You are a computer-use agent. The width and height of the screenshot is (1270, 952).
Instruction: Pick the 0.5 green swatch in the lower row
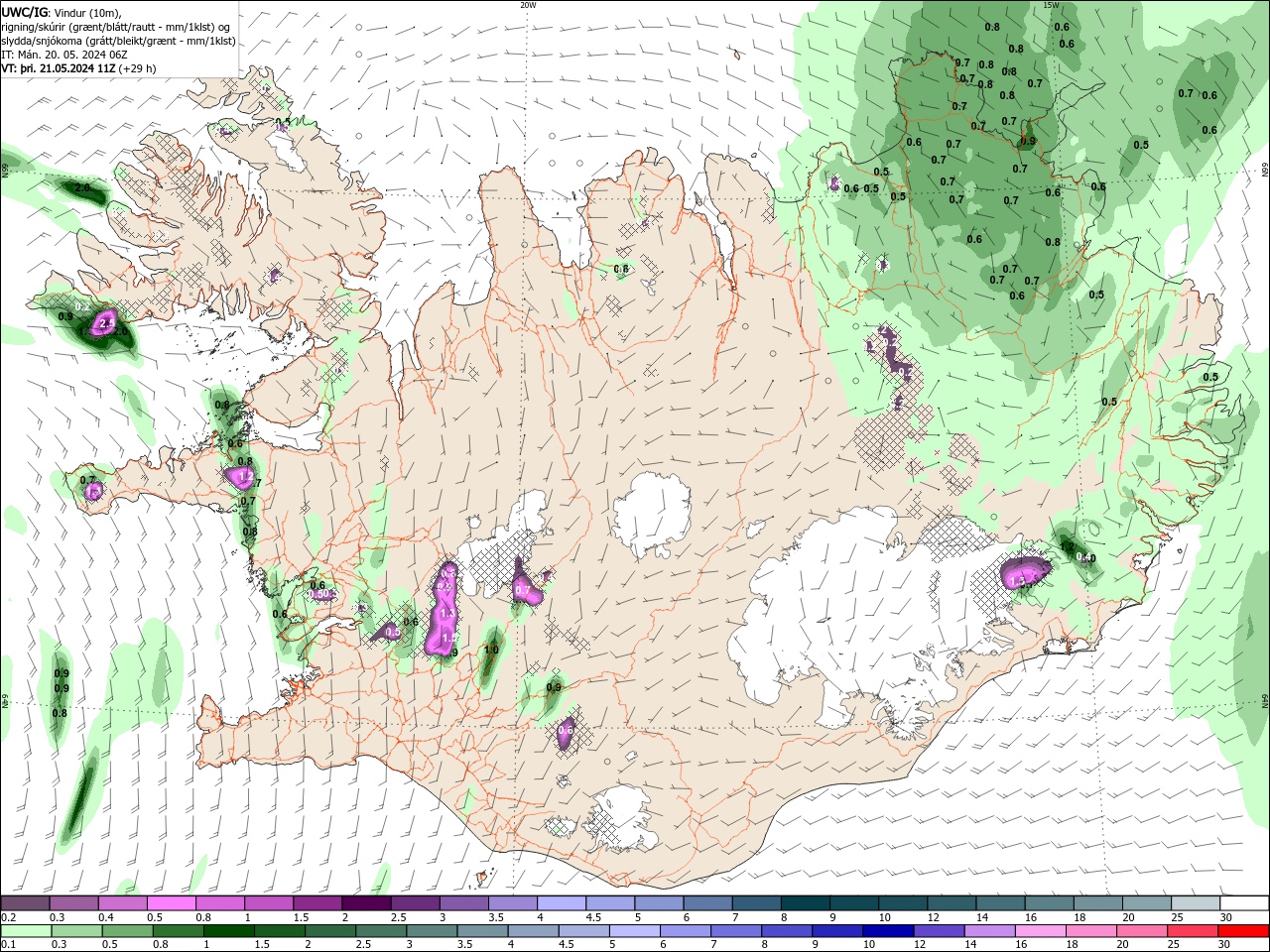[127, 931]
